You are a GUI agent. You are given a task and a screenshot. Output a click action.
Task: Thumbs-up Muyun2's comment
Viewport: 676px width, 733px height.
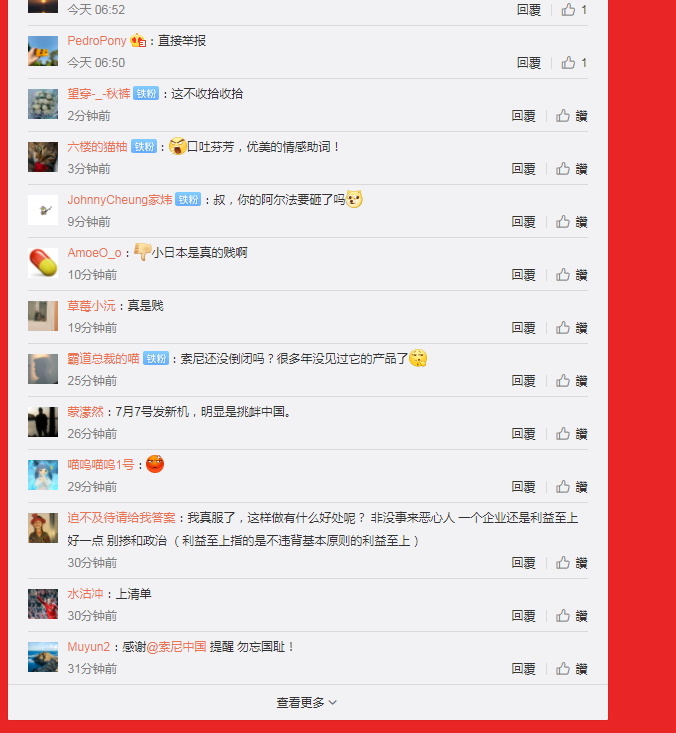(571, 668)
